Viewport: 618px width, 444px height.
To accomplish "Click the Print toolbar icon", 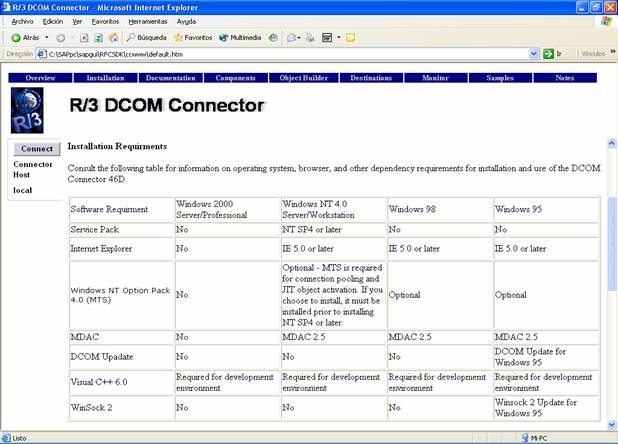I will tap(311, 38).
